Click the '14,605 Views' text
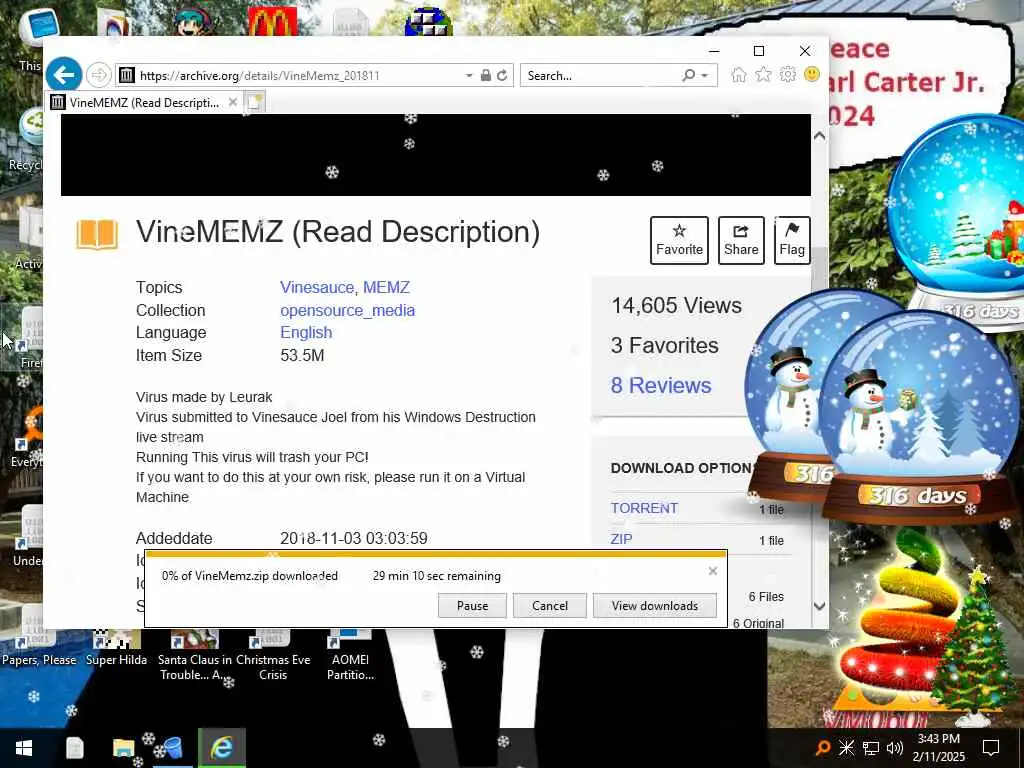This screenshot has width=1024, height=768. point(676,306)
